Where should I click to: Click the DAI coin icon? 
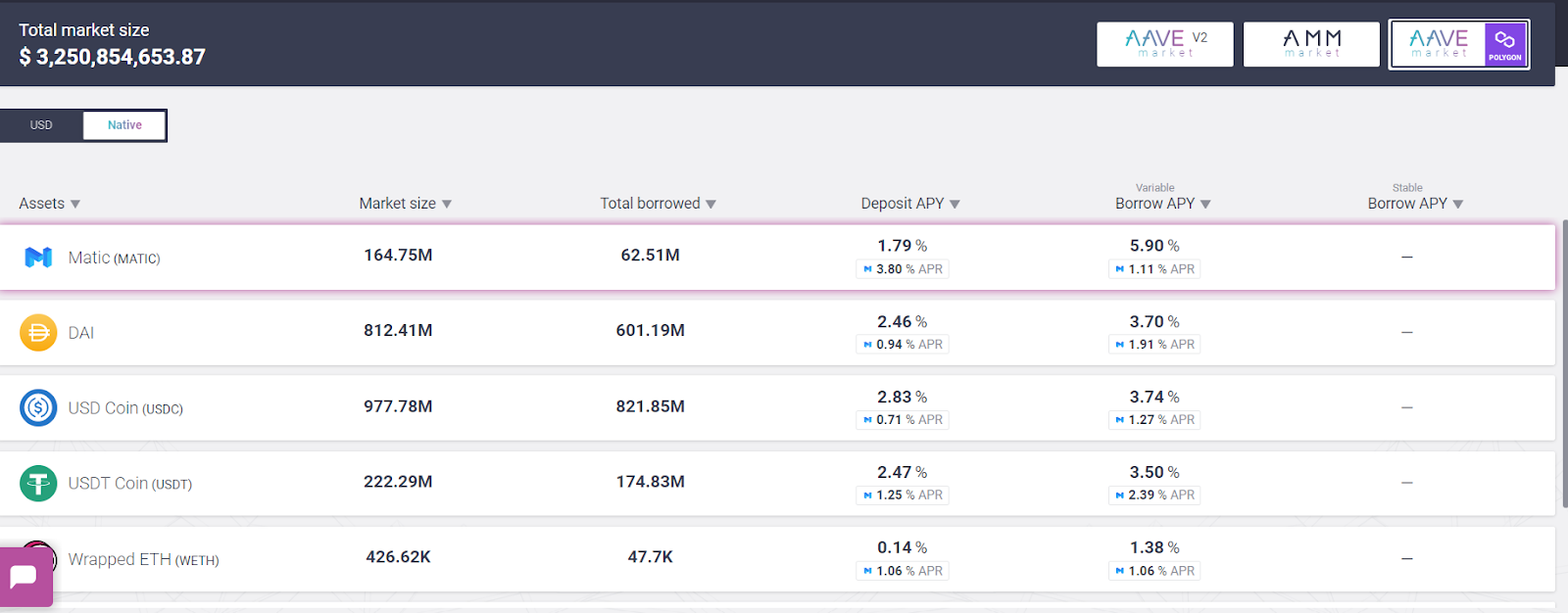(38, 333)
